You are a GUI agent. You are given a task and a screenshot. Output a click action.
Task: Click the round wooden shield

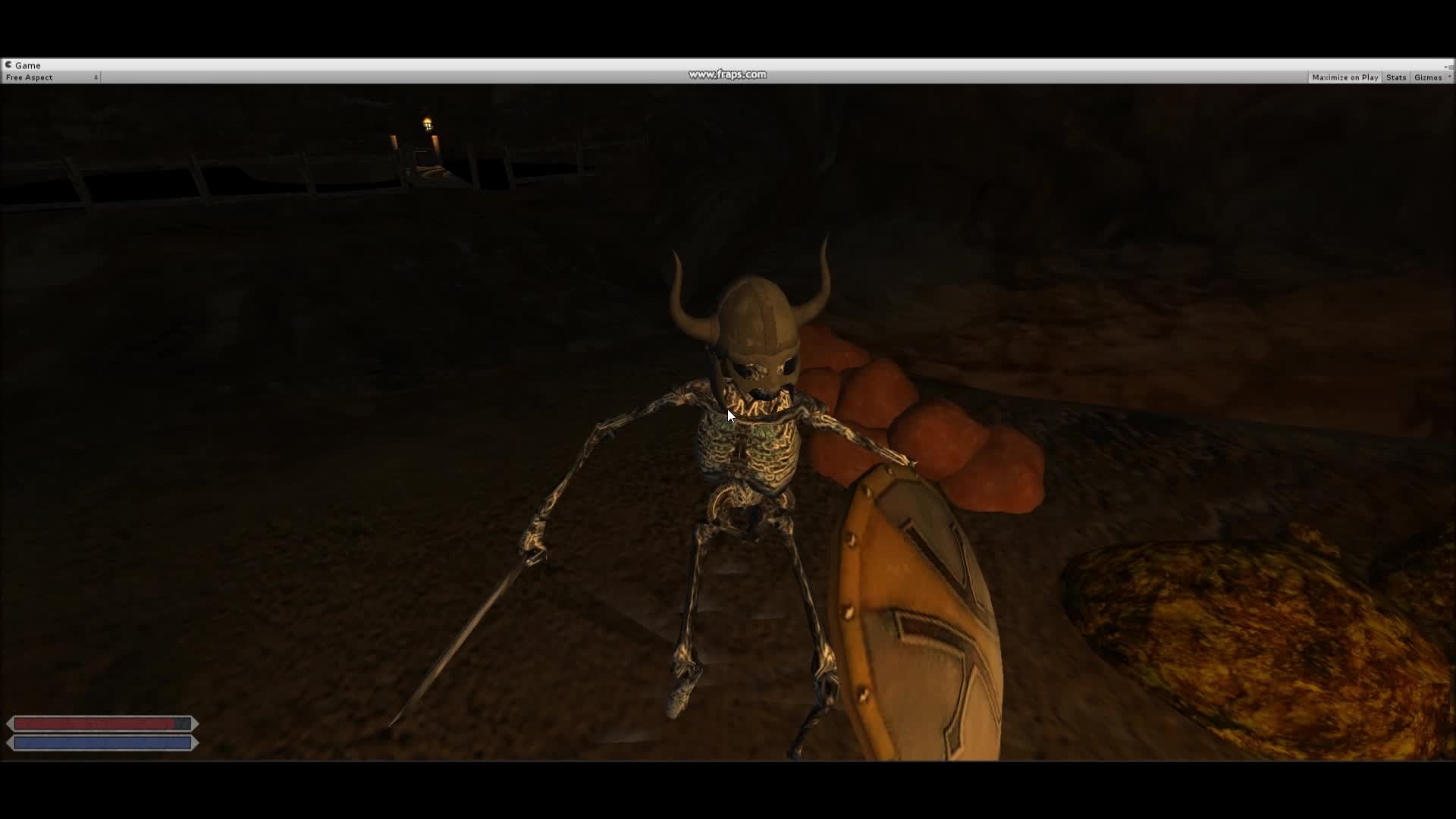click(918, 614)
